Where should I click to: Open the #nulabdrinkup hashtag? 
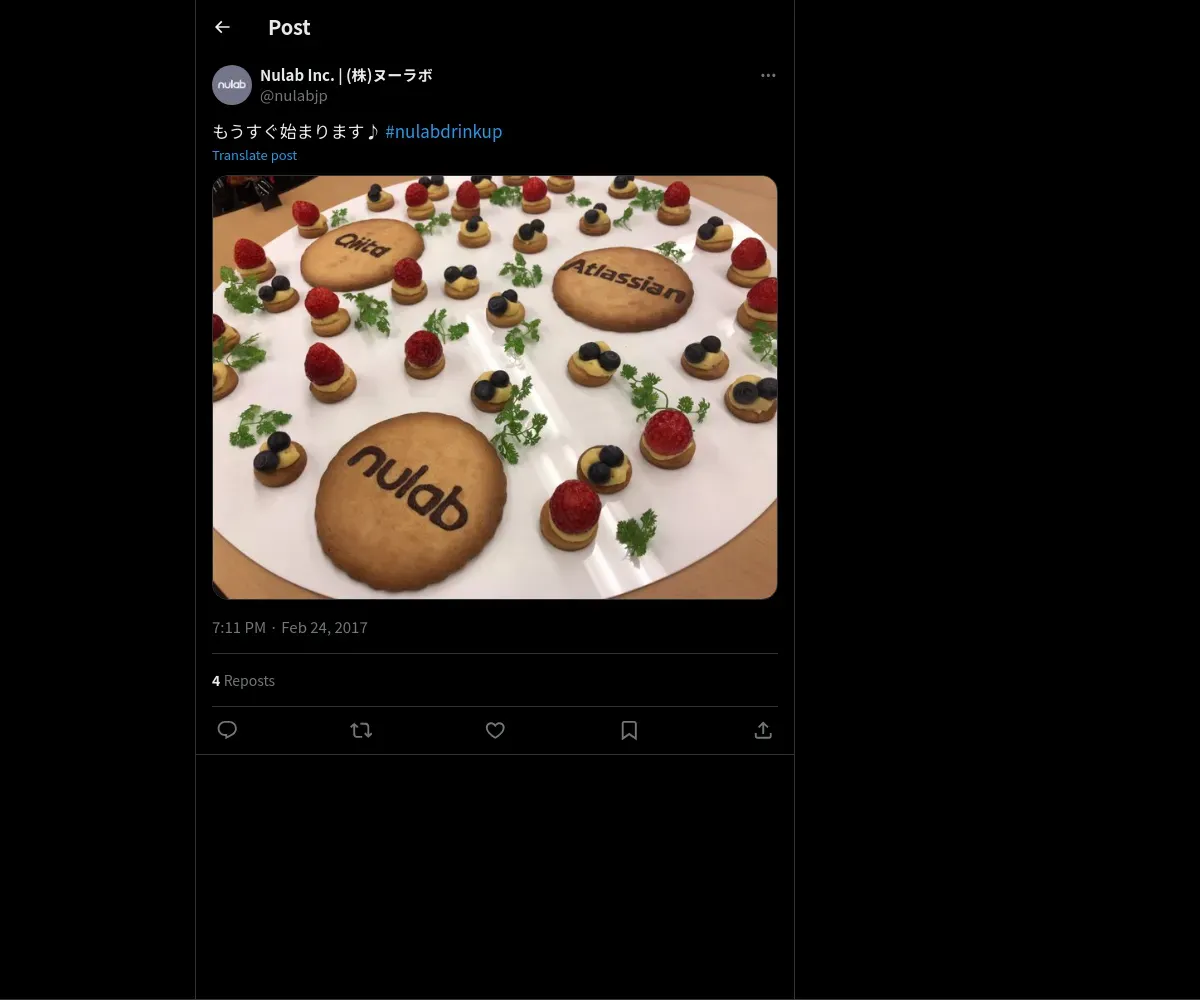pos(443,132)
